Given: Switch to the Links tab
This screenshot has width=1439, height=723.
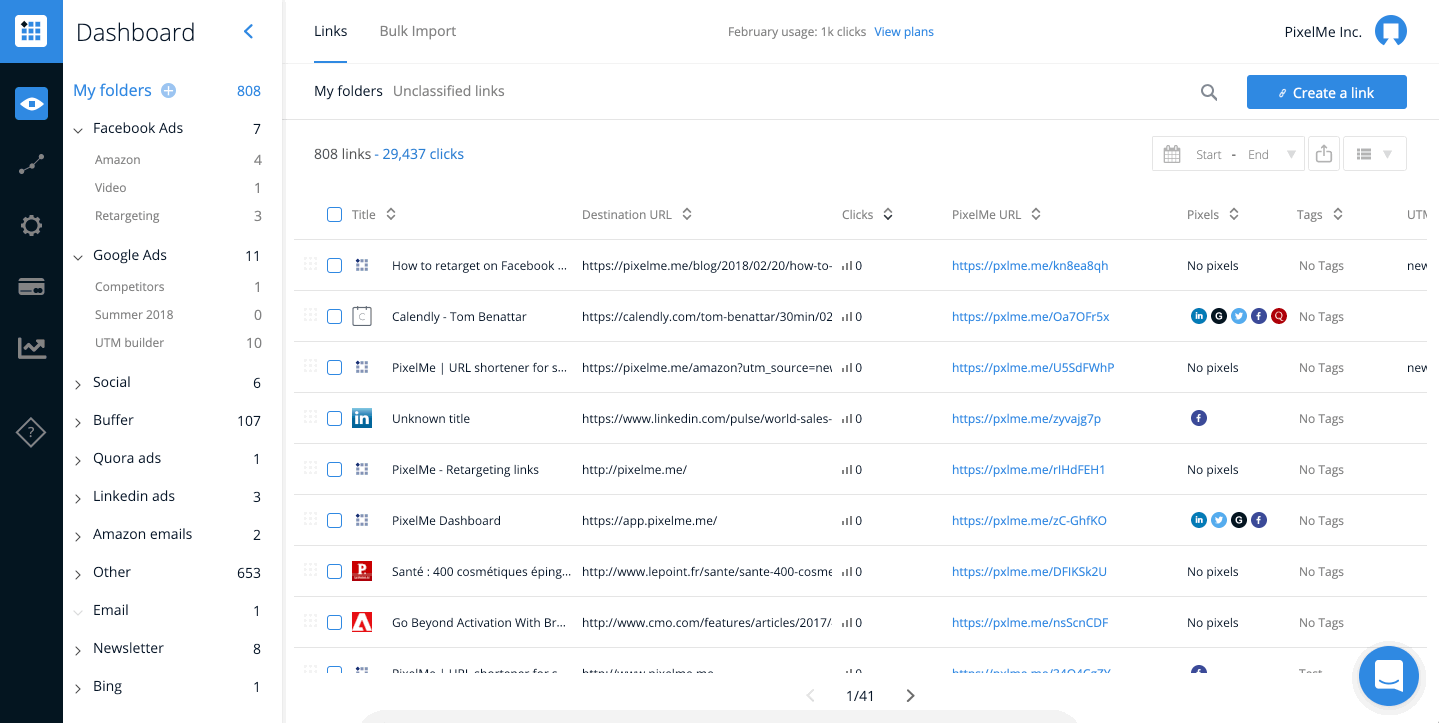Looking at the screenshot, I should click(x=331, y=31).
